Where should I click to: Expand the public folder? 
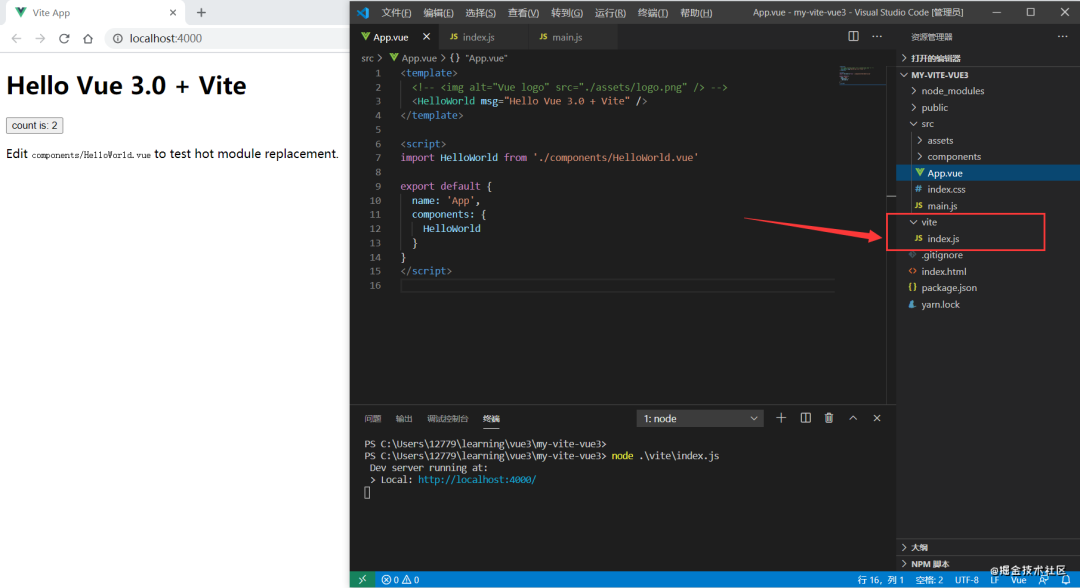(988, 107)
